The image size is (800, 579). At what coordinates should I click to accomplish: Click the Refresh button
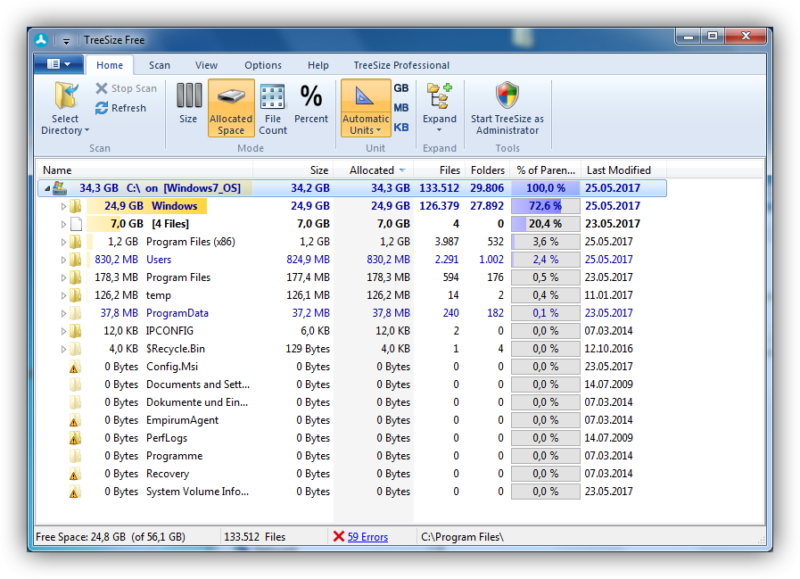[x=121, y=108]
